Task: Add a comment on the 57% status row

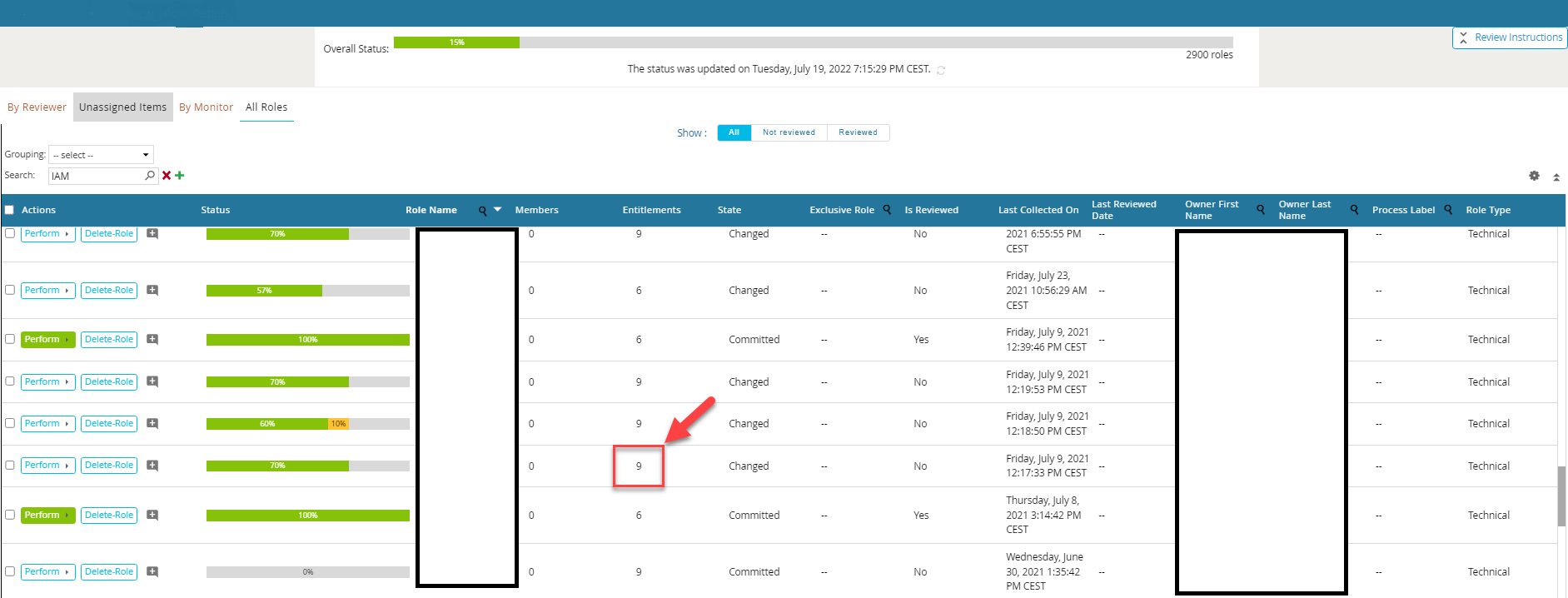Action: tap(152, 291)
